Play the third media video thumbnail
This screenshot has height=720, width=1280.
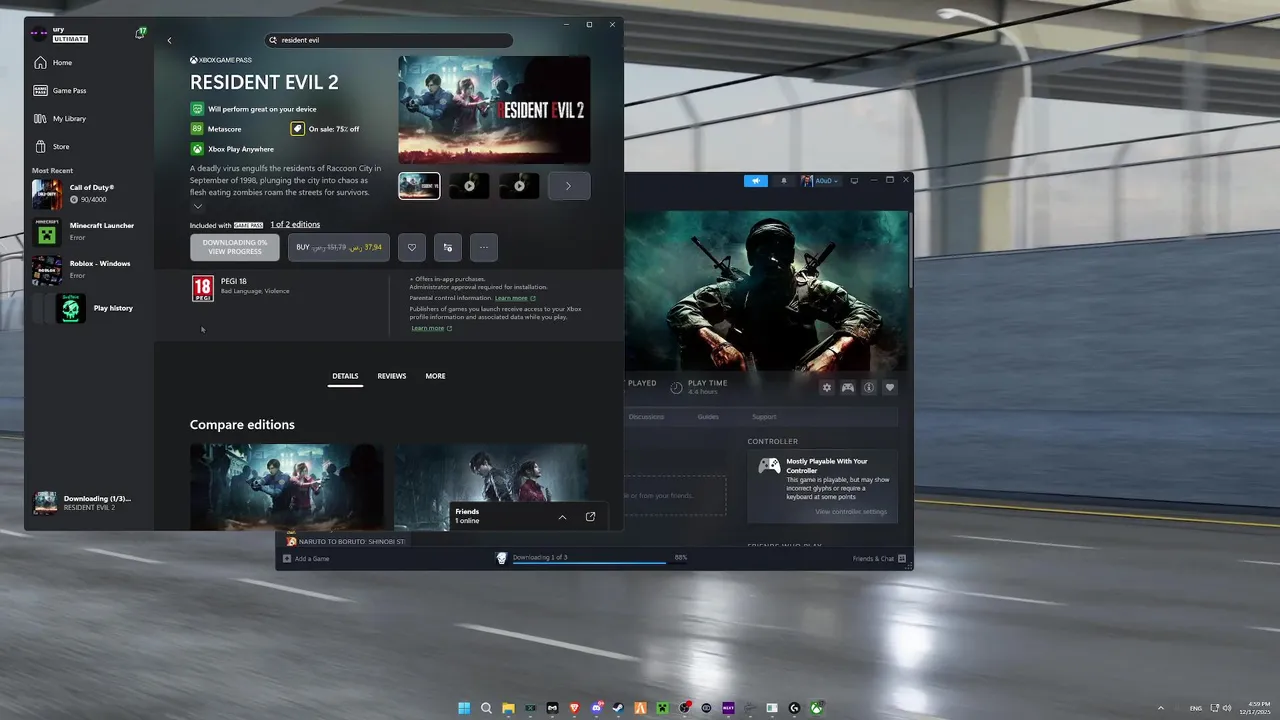519,186
